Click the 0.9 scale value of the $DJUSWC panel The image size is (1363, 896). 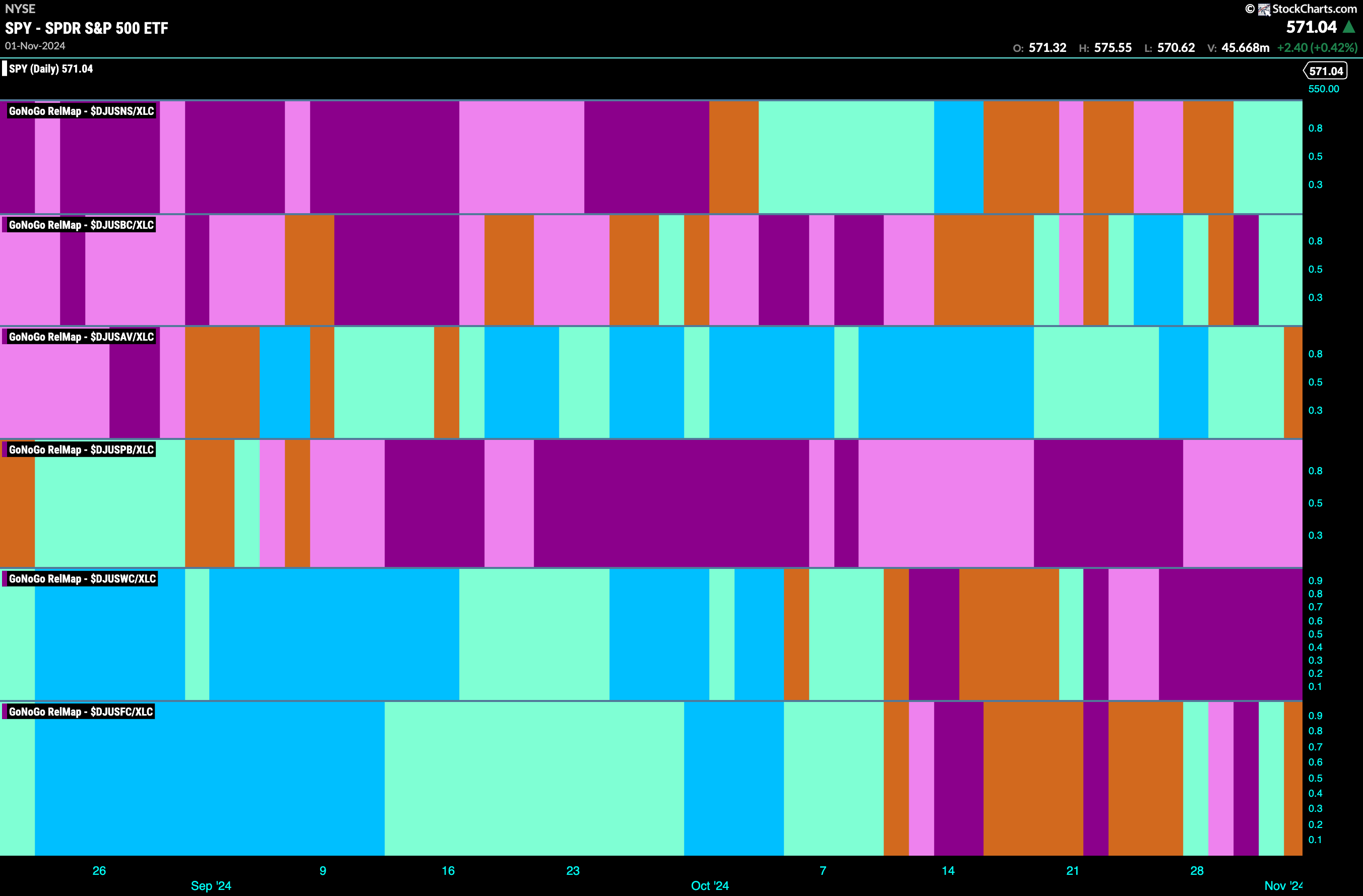click(x=1316, y=581)
